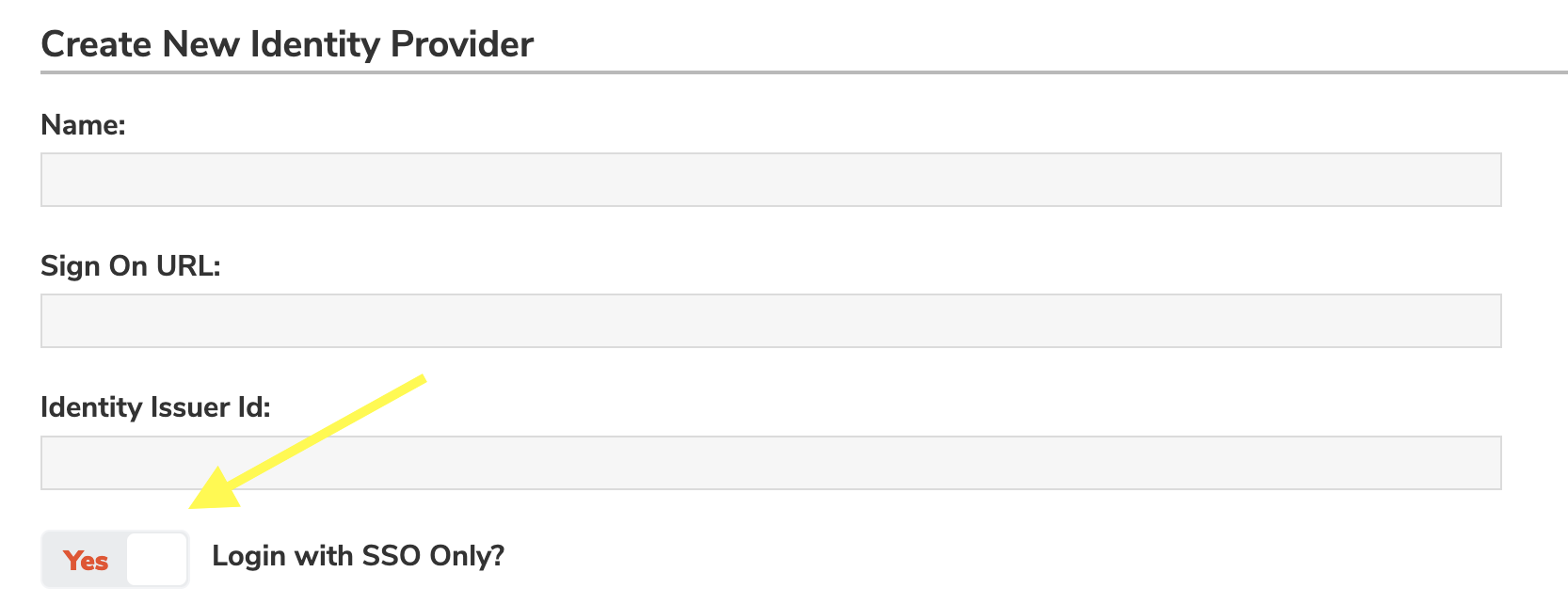Click the Create New Identity Provider heading
The width and height of the screenshot is (1568, 604).
pyautogui.click(x=287, y=44)
